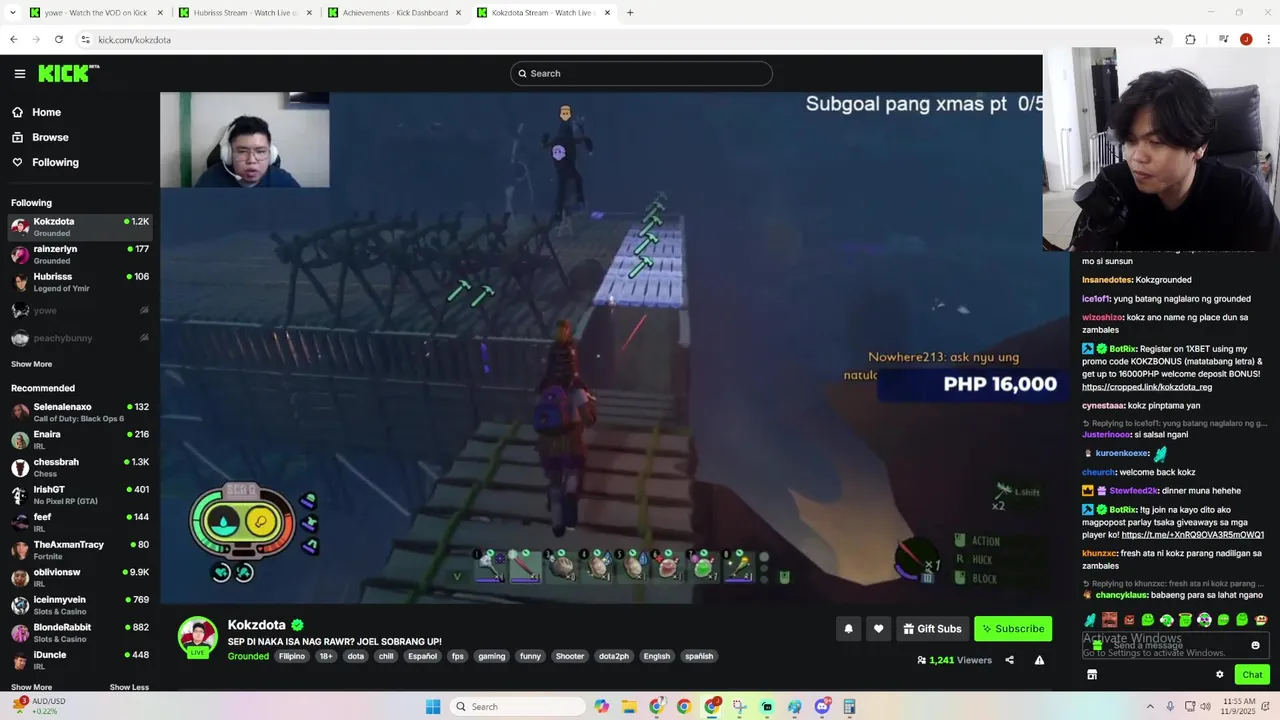The image size is (1280, 720).
Task: Click Kokzdota streamer avatar below video
Action: 197,637
